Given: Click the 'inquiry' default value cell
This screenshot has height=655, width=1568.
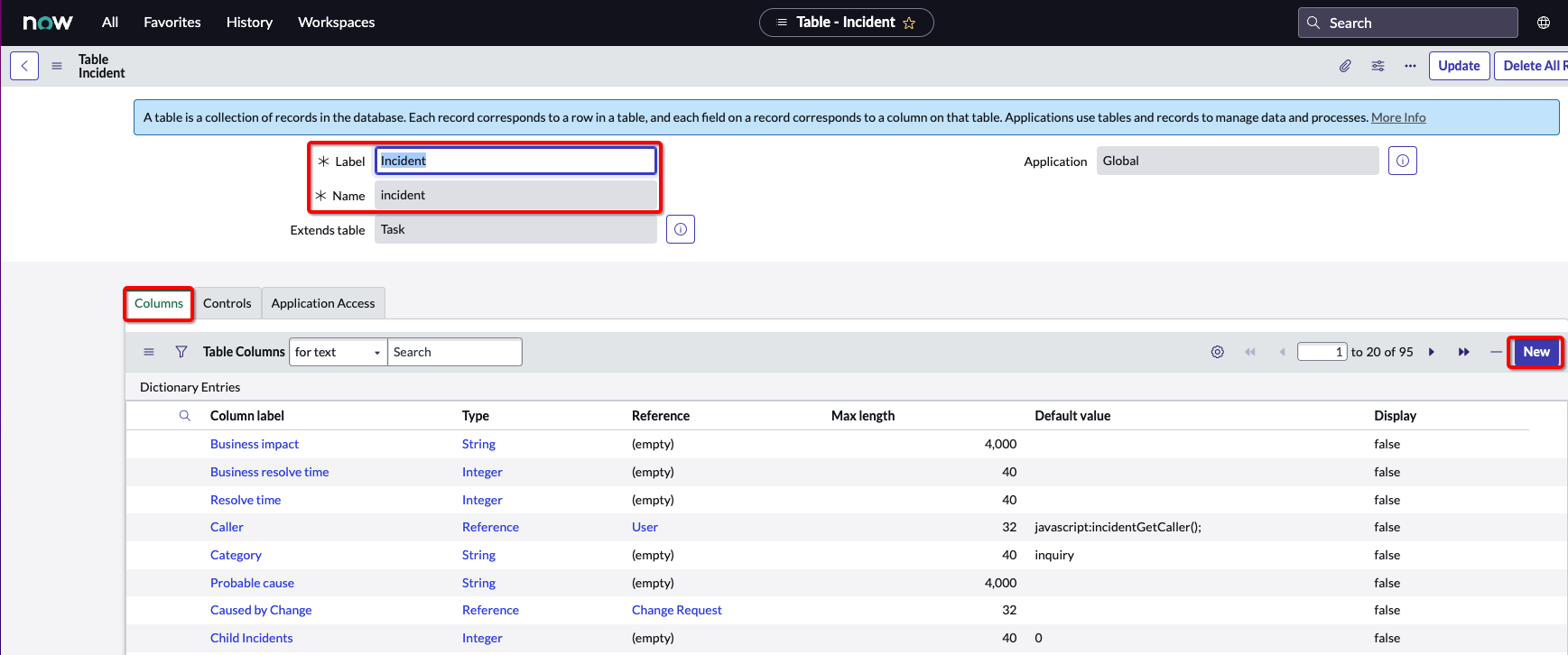Looking at the screenshot, I should [x=1054, y=555].
